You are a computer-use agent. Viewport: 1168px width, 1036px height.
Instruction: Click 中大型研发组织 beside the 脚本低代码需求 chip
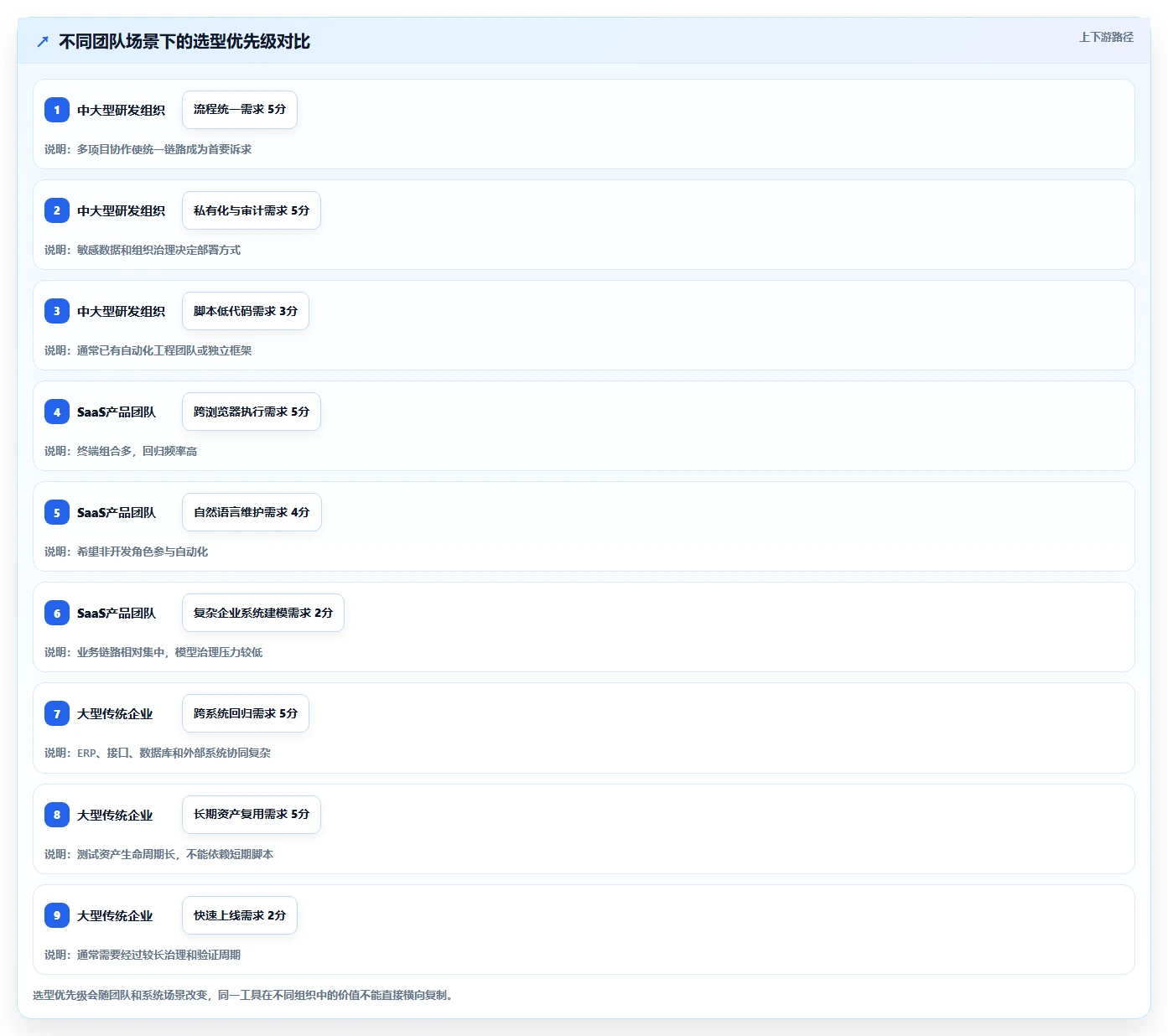(x=121, y=311)
